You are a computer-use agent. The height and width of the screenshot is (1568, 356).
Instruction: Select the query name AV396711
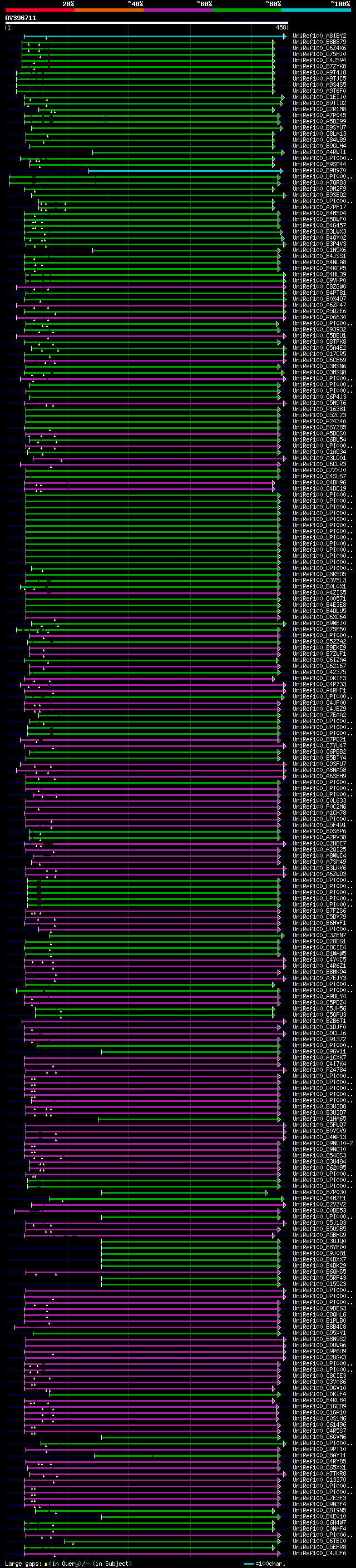pos(21,18)
